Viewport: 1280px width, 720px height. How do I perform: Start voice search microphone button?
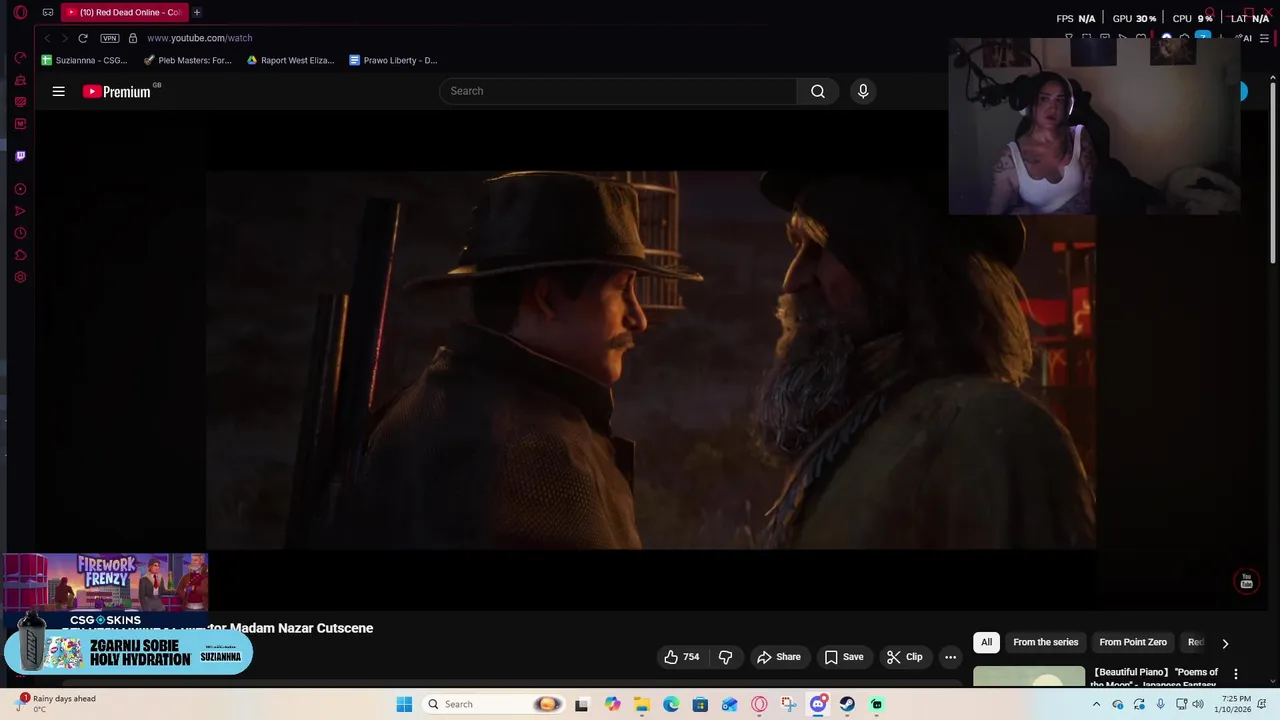tap(863, 91)
